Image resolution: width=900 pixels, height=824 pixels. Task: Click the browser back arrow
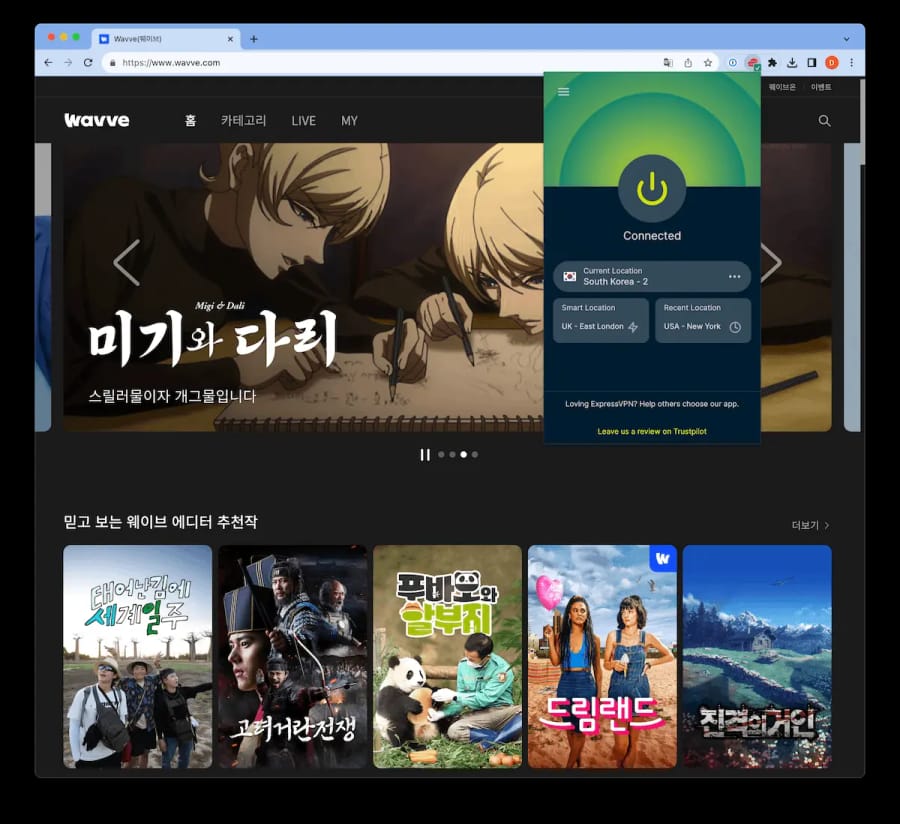coord(48,63)
